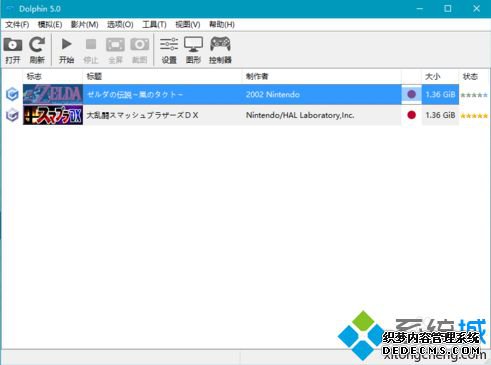The image size is (491, 365).
Task: Start emulation with the 开始 play button
Action: point(66,50)
